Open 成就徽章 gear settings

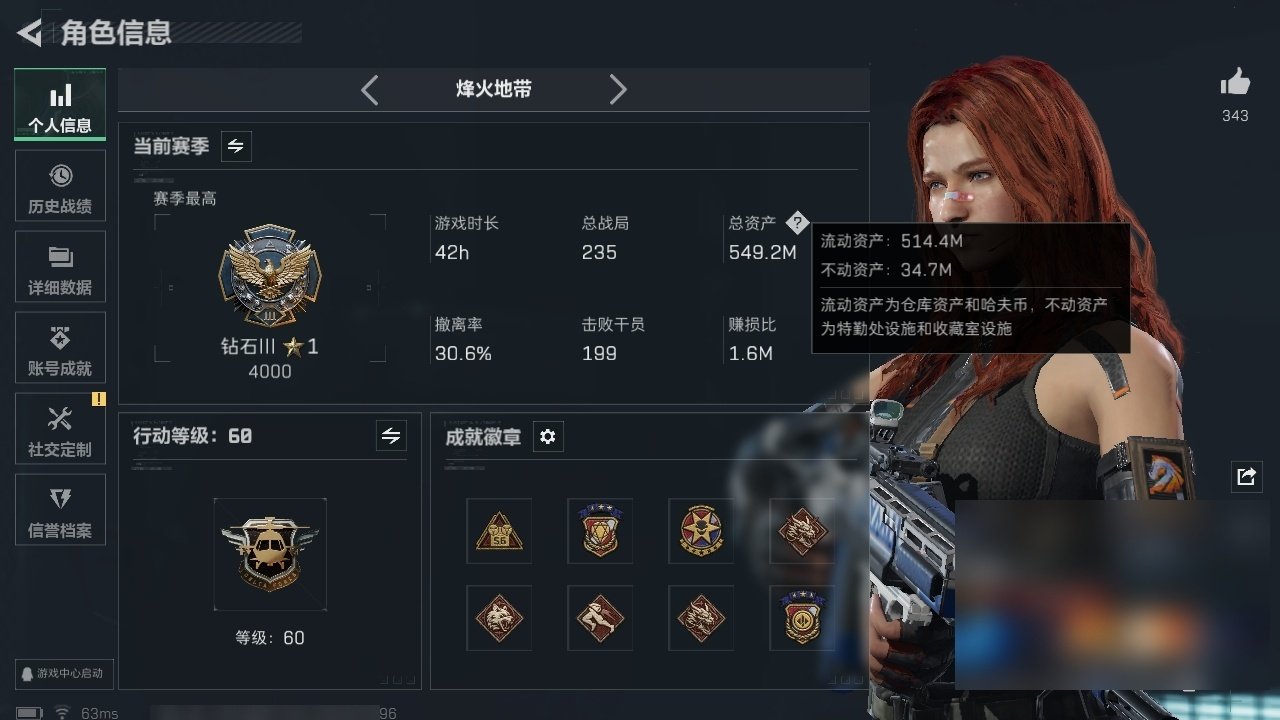tap(548, 436)
